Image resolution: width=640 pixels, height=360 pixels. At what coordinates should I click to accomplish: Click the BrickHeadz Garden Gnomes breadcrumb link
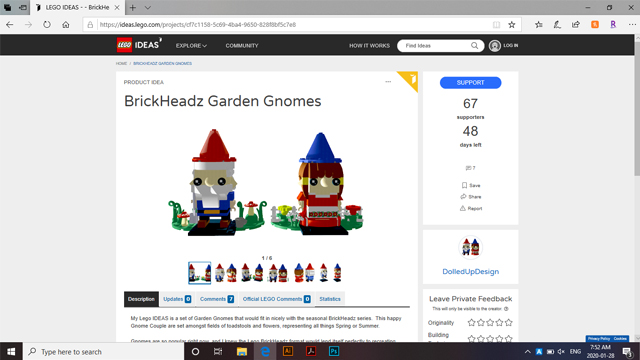(x=162, y=64)
